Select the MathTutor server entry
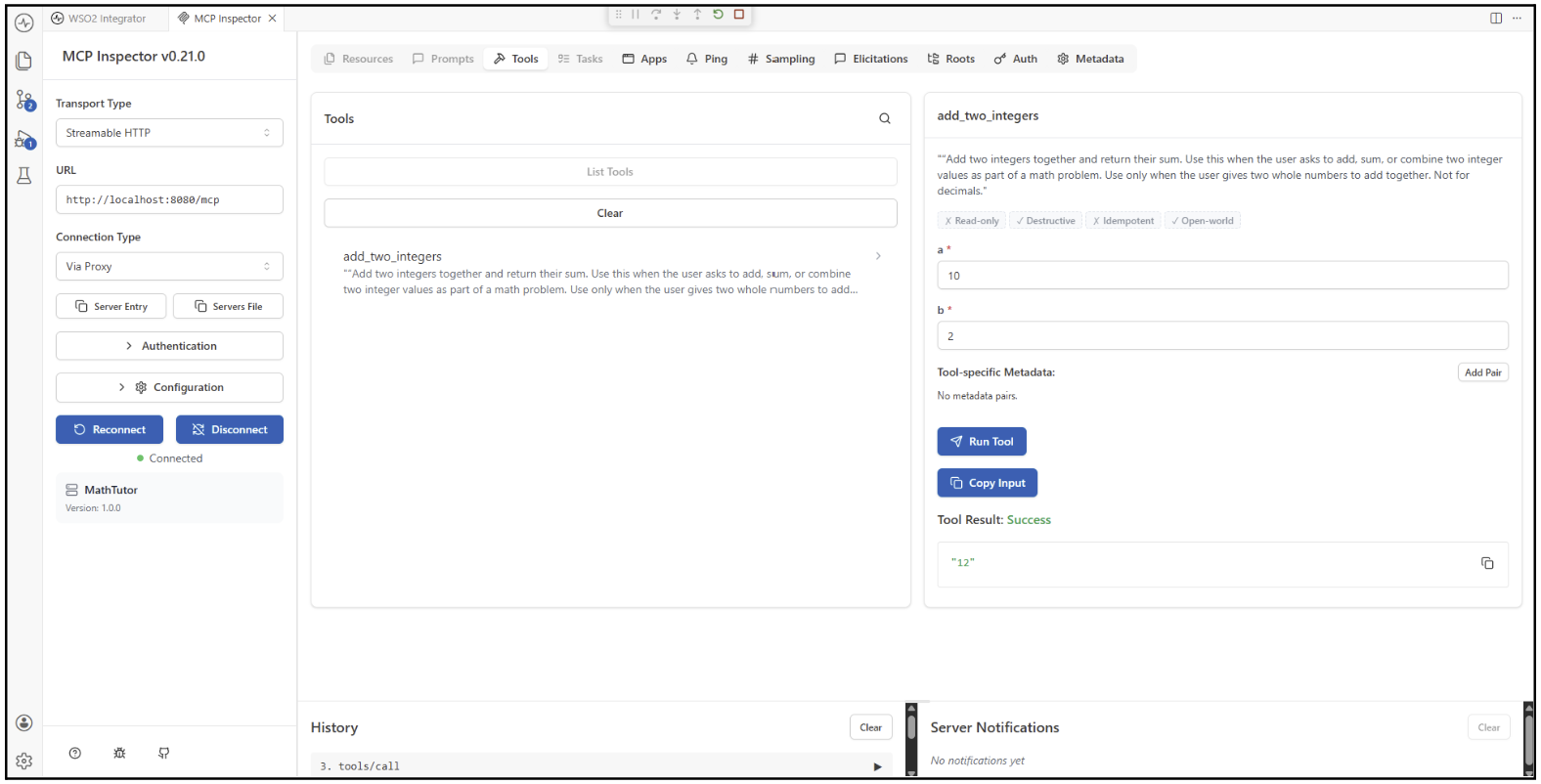The width and height of the screenshot is (1541, 784). point(169,498)
